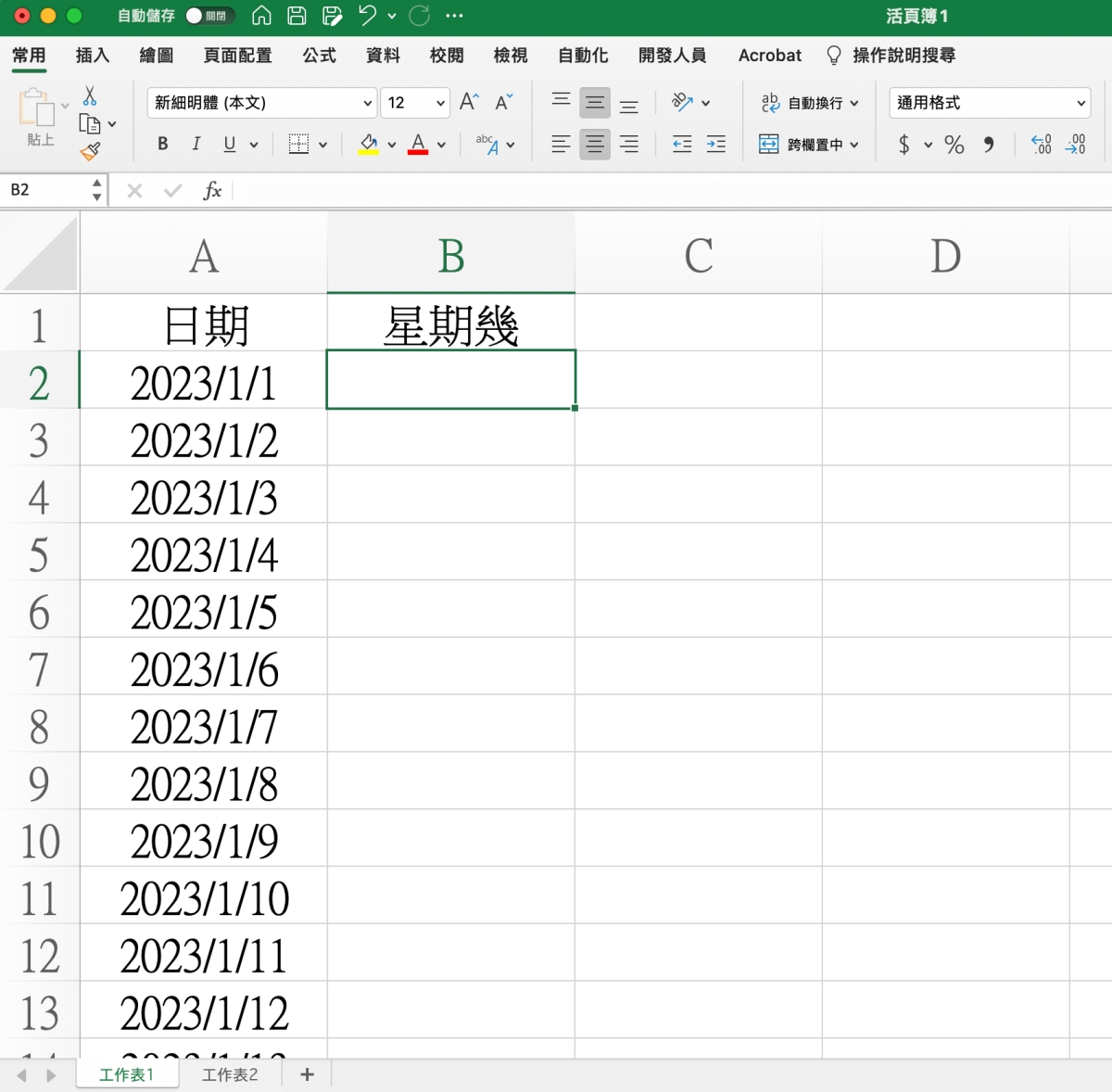Click the cell Borders icon
This screenshot has height=1092, width=1112.
(x=298, y=144)
